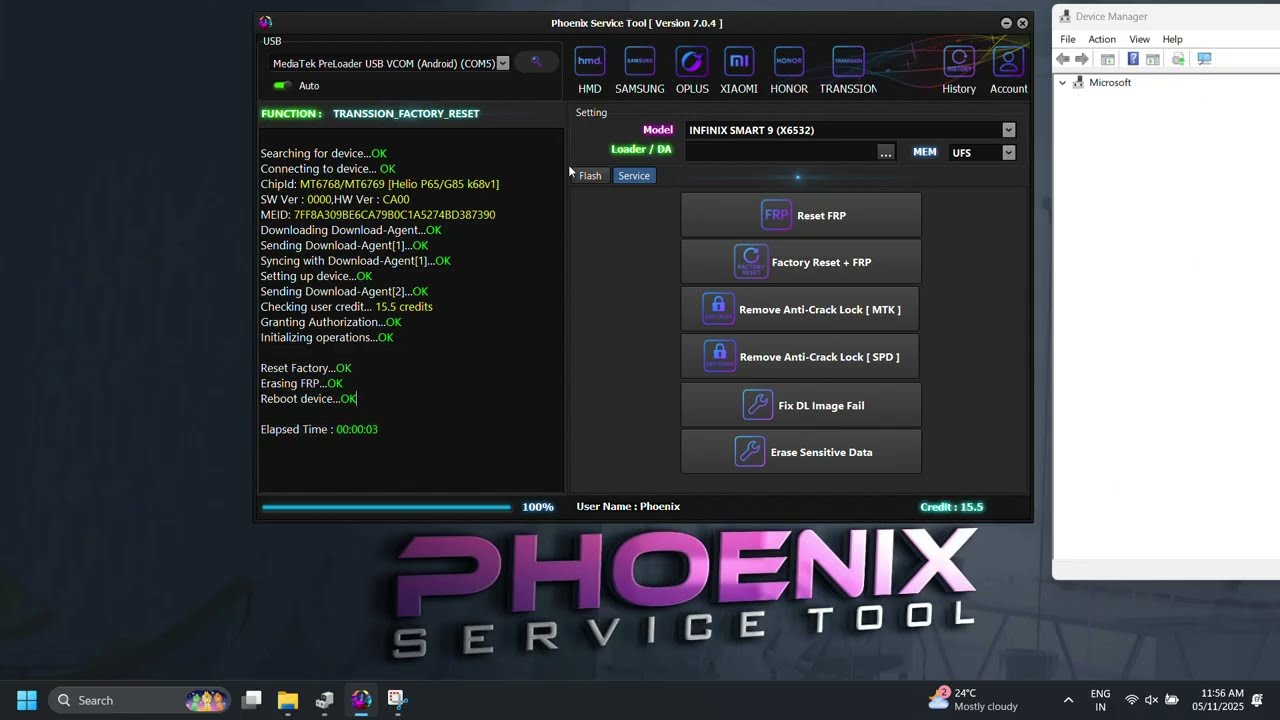Image resolution: width=1280 pixels, height=720 pixels.
Task: Click the muted volume tray icon
Action: [x=1151, y=700]
